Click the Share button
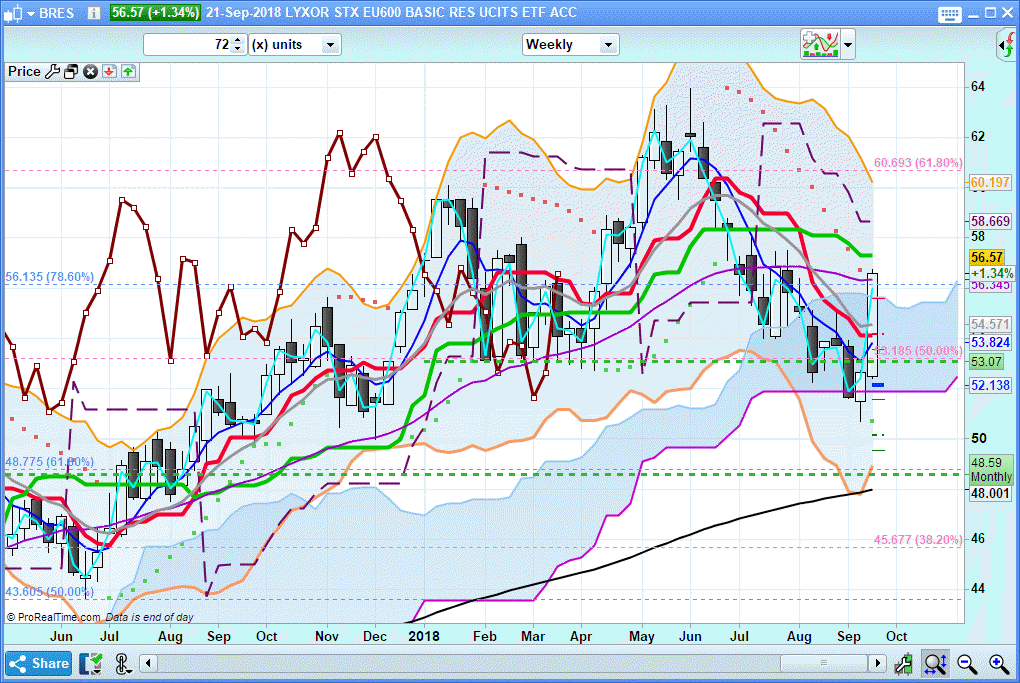Viewport: 1020px width, 683px height. [39, 663]
